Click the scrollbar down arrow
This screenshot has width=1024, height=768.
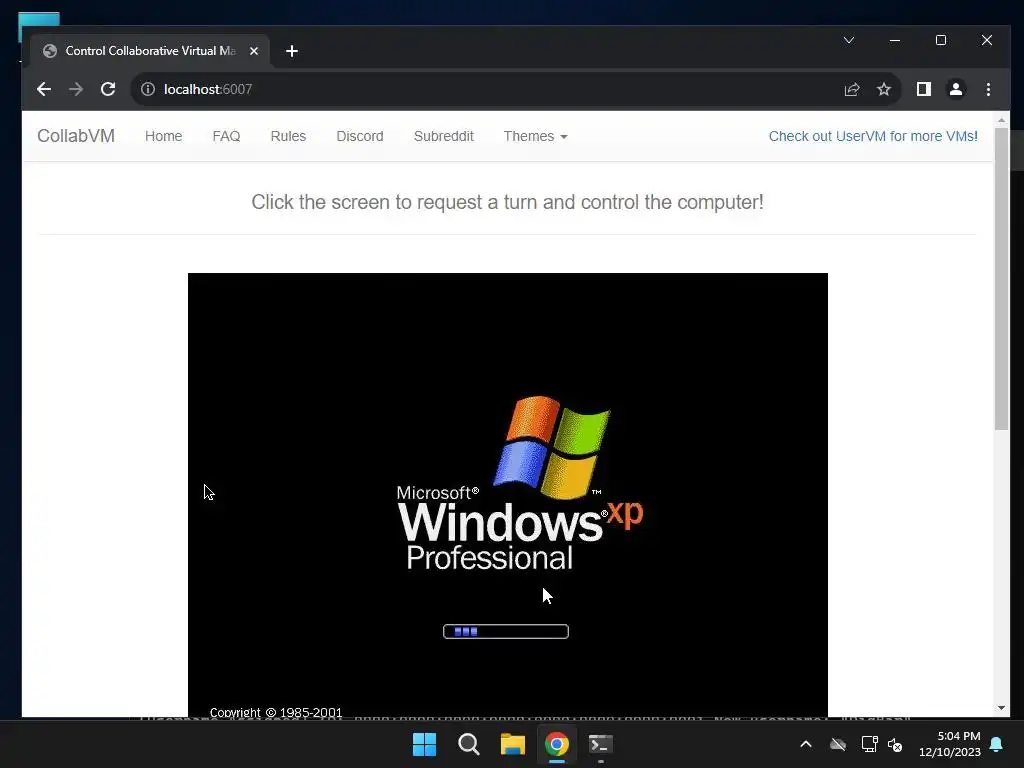tap(1001, 709)
